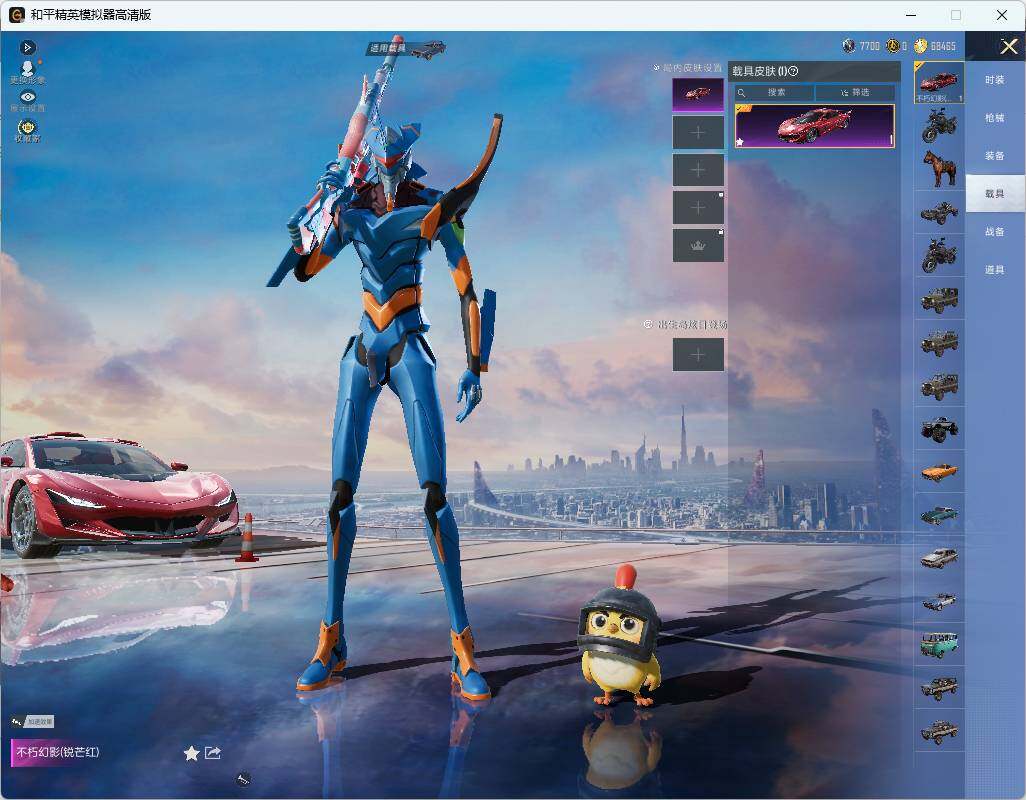Viewport: 1026px width, 800px height.
Task: Select the buggy vehicle icon
Action: tap(939, 212)
